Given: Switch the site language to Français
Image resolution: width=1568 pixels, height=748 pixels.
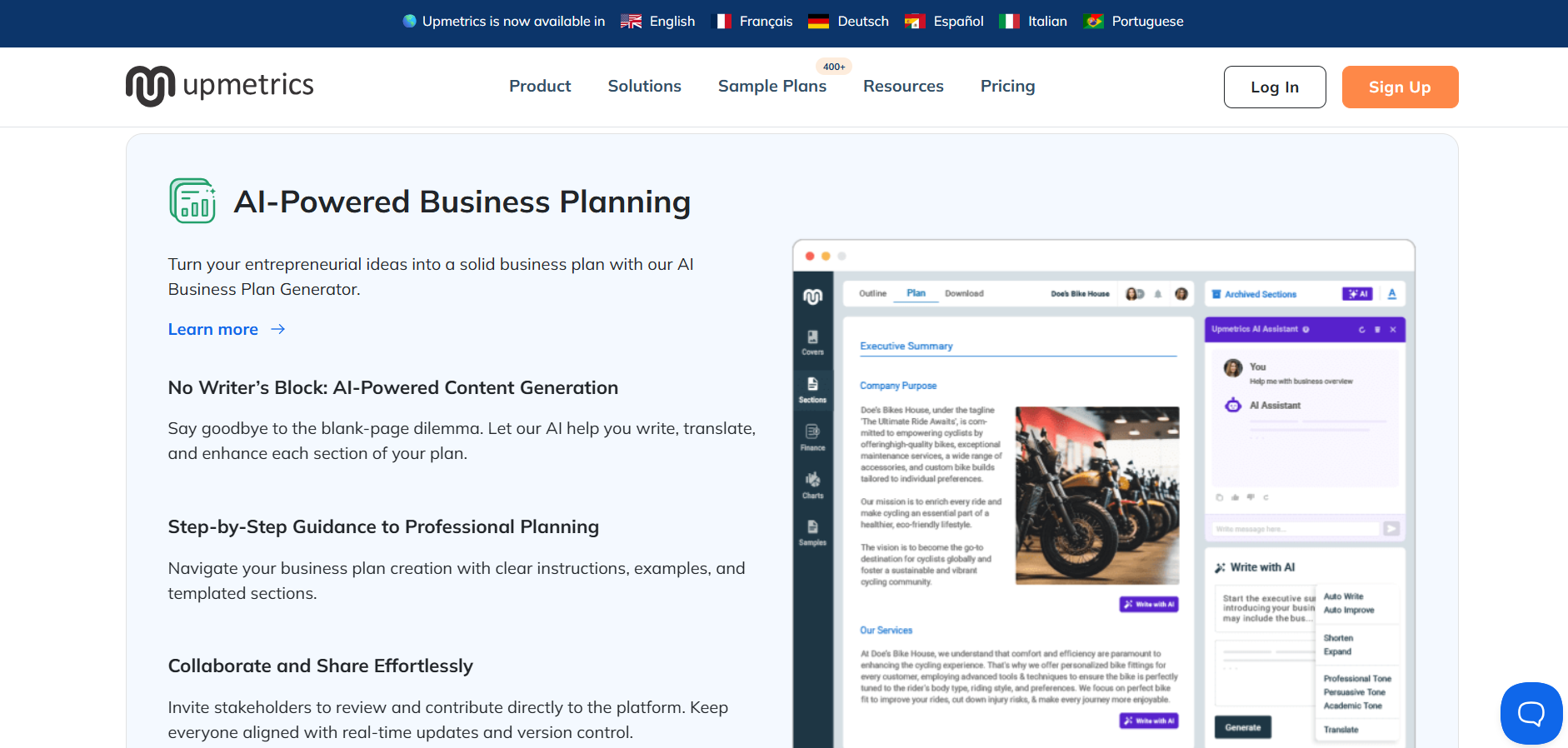Looking at the screenshot, I should click(752, 22).
